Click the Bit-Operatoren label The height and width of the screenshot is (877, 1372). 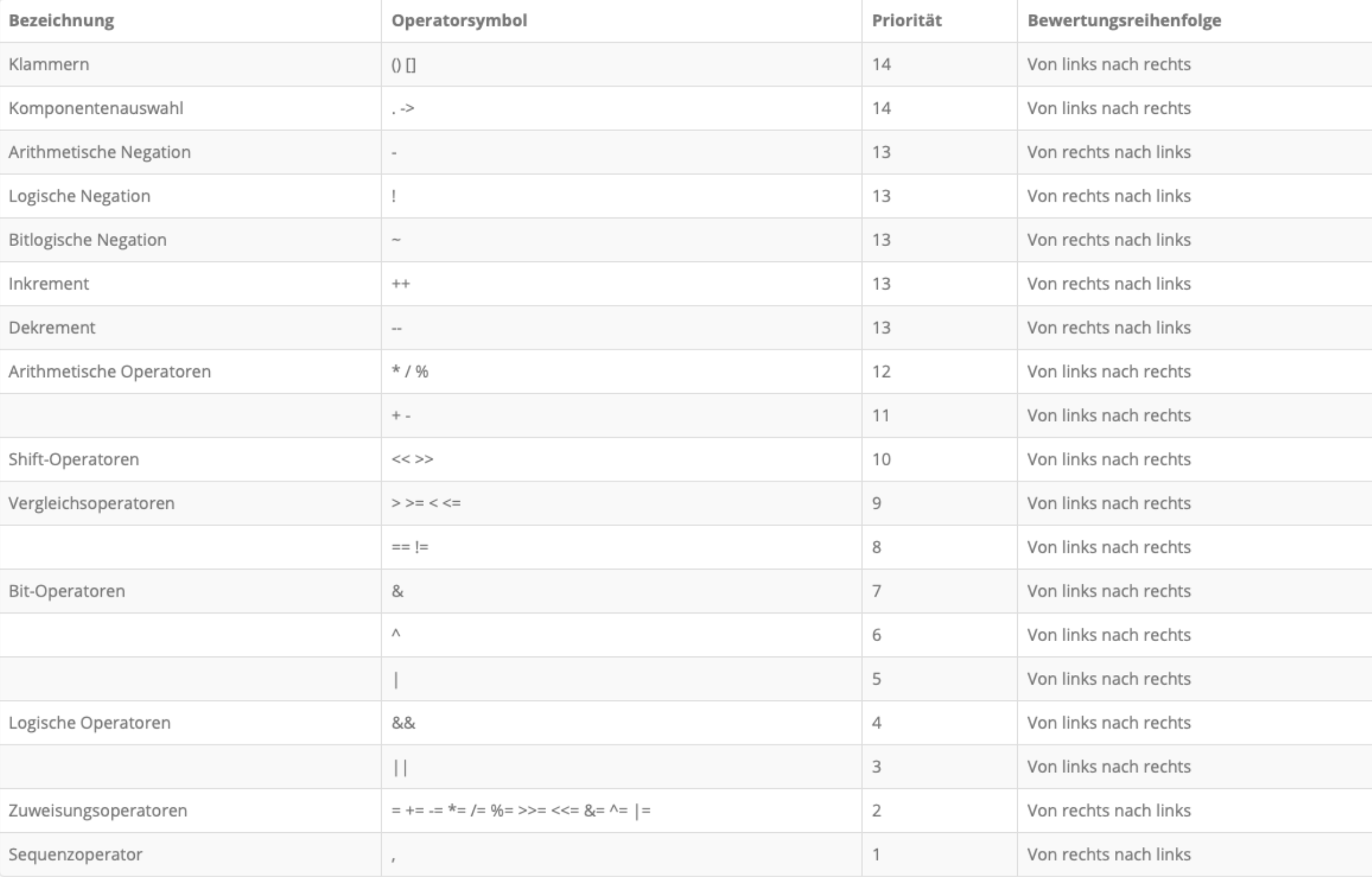click(66, 591)
